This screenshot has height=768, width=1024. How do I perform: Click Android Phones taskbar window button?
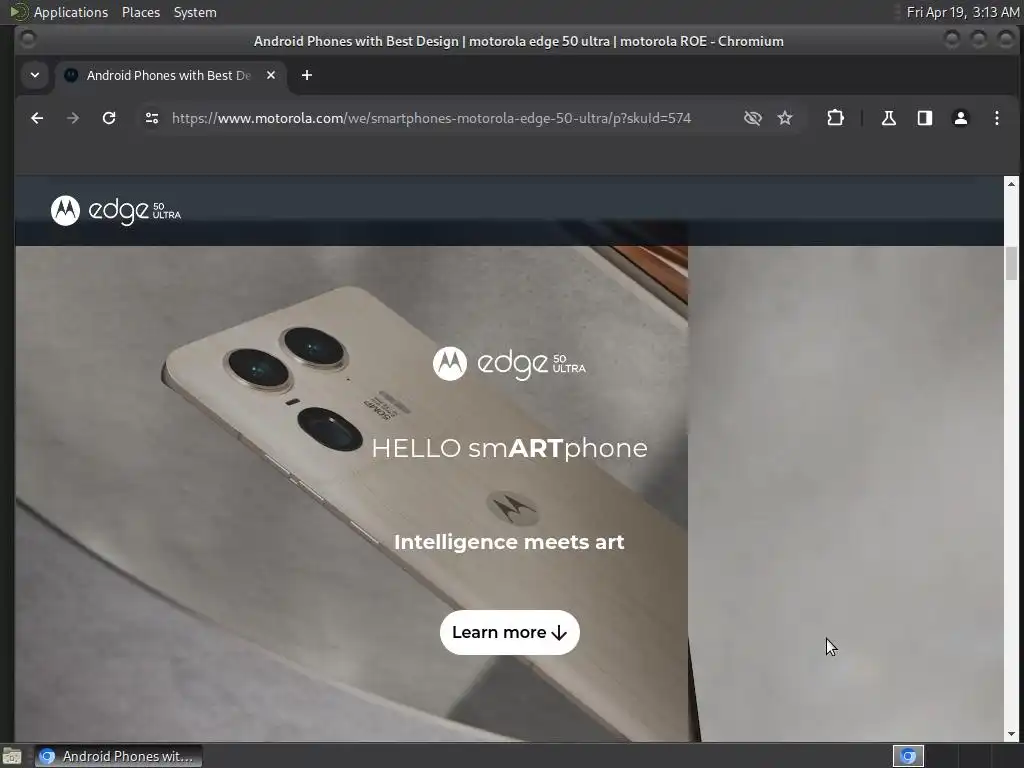coord(118,756)
